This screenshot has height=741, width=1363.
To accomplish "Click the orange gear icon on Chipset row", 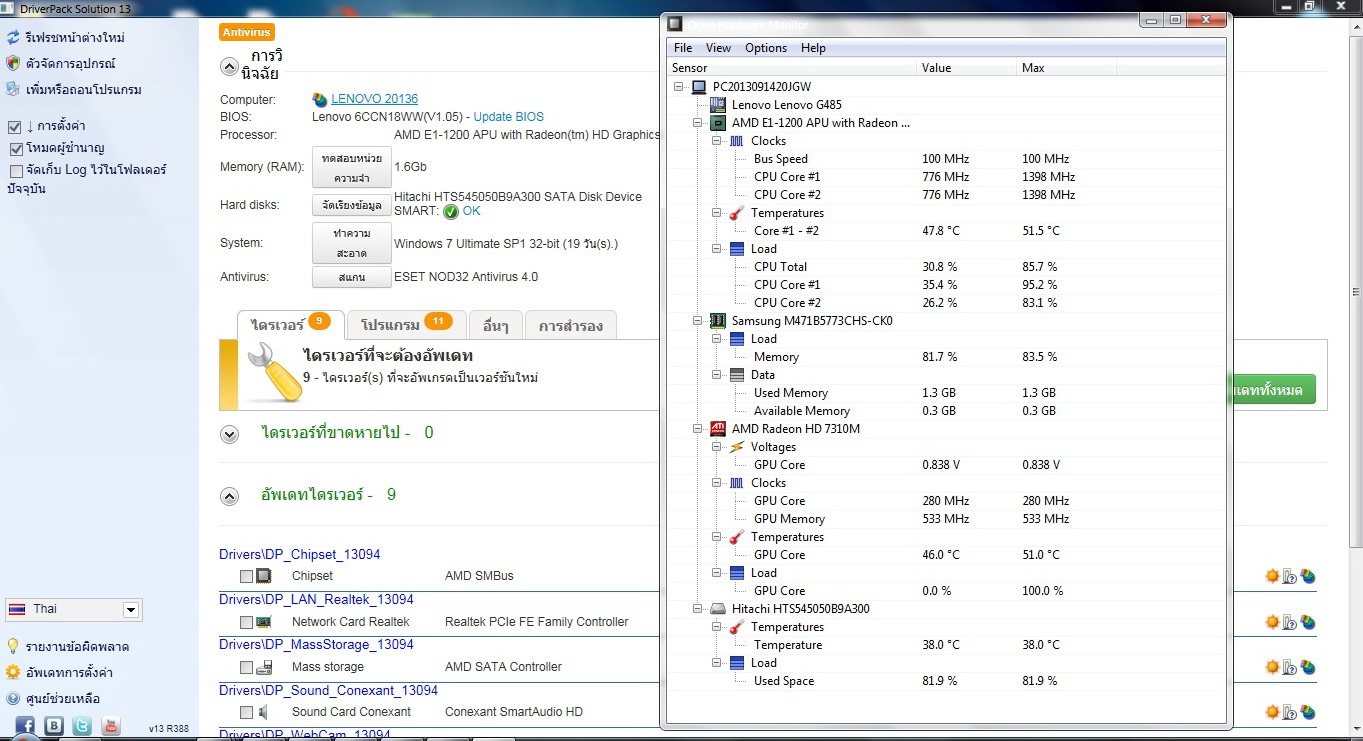I will [1272, 576].
